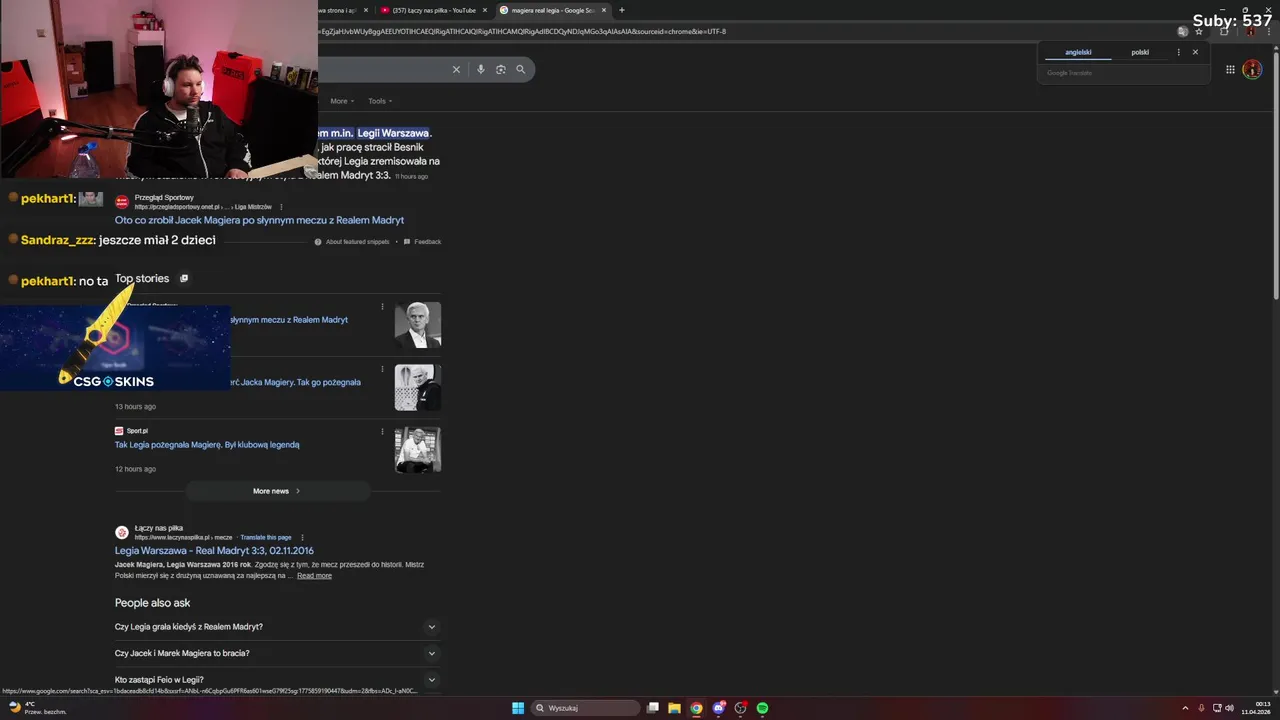Open 'Oto co zrobił Jacek Magiera' headline link
Screen dimensions: 1280x720
(x=259, y=220)
